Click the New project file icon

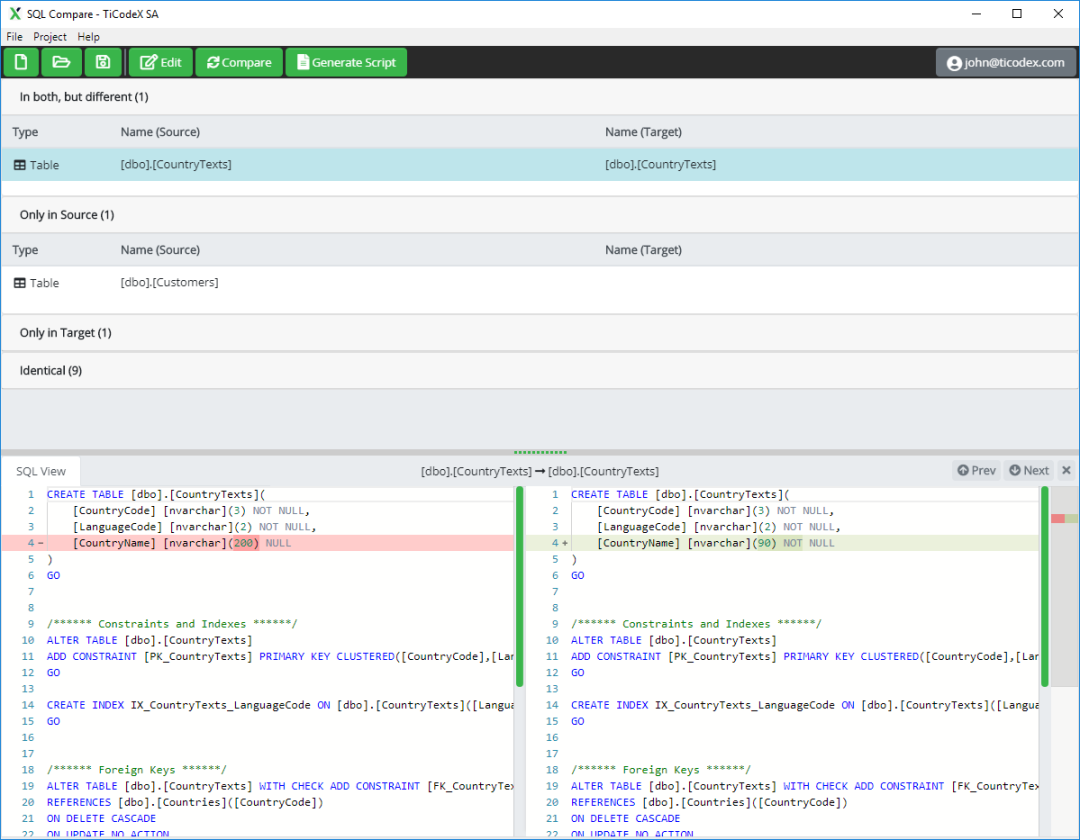coord(21,62)
